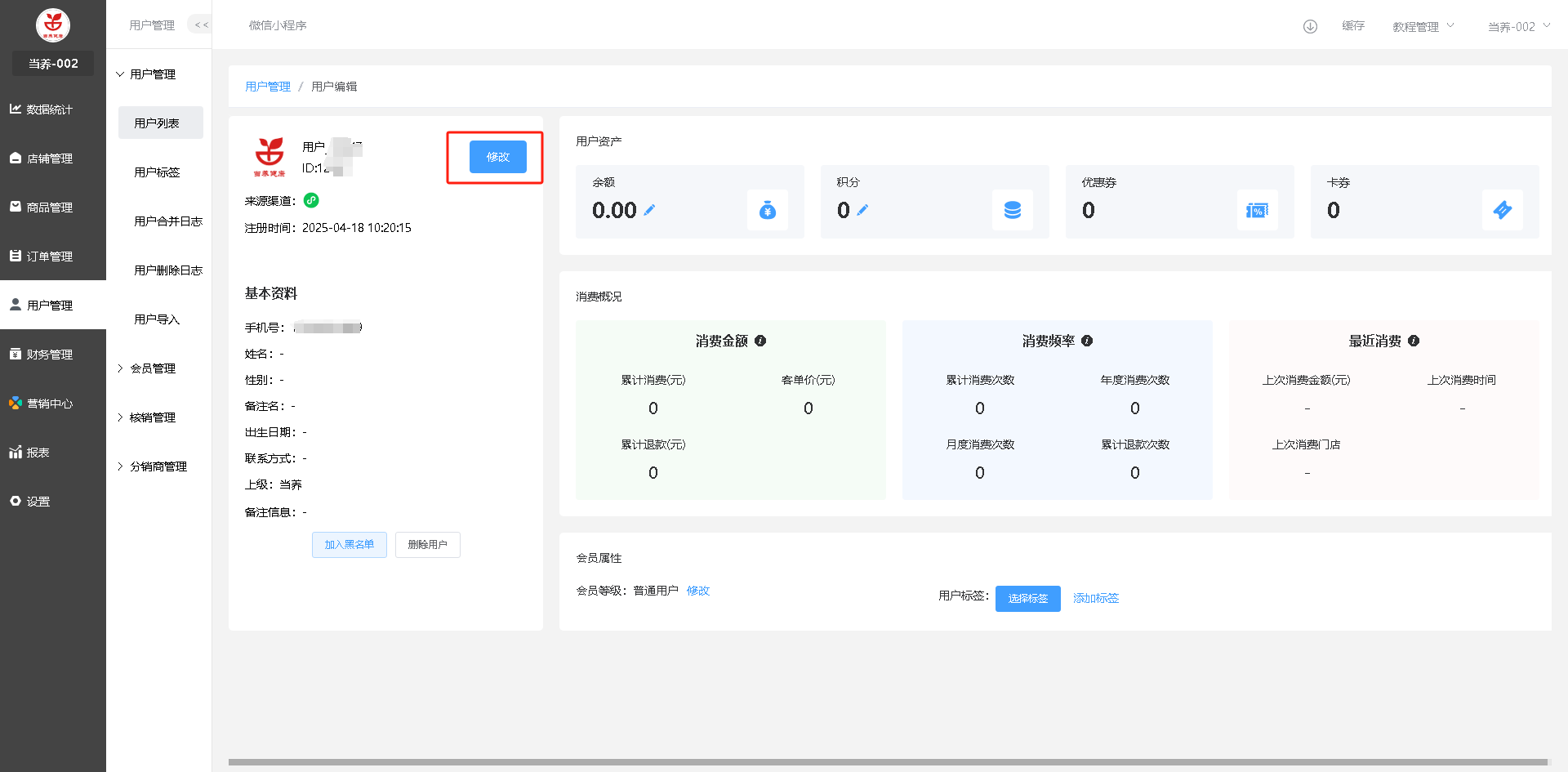1568x772 pixels.
Task: Click the money bag icon in 余额 card
Action: [x=767, y=210]
